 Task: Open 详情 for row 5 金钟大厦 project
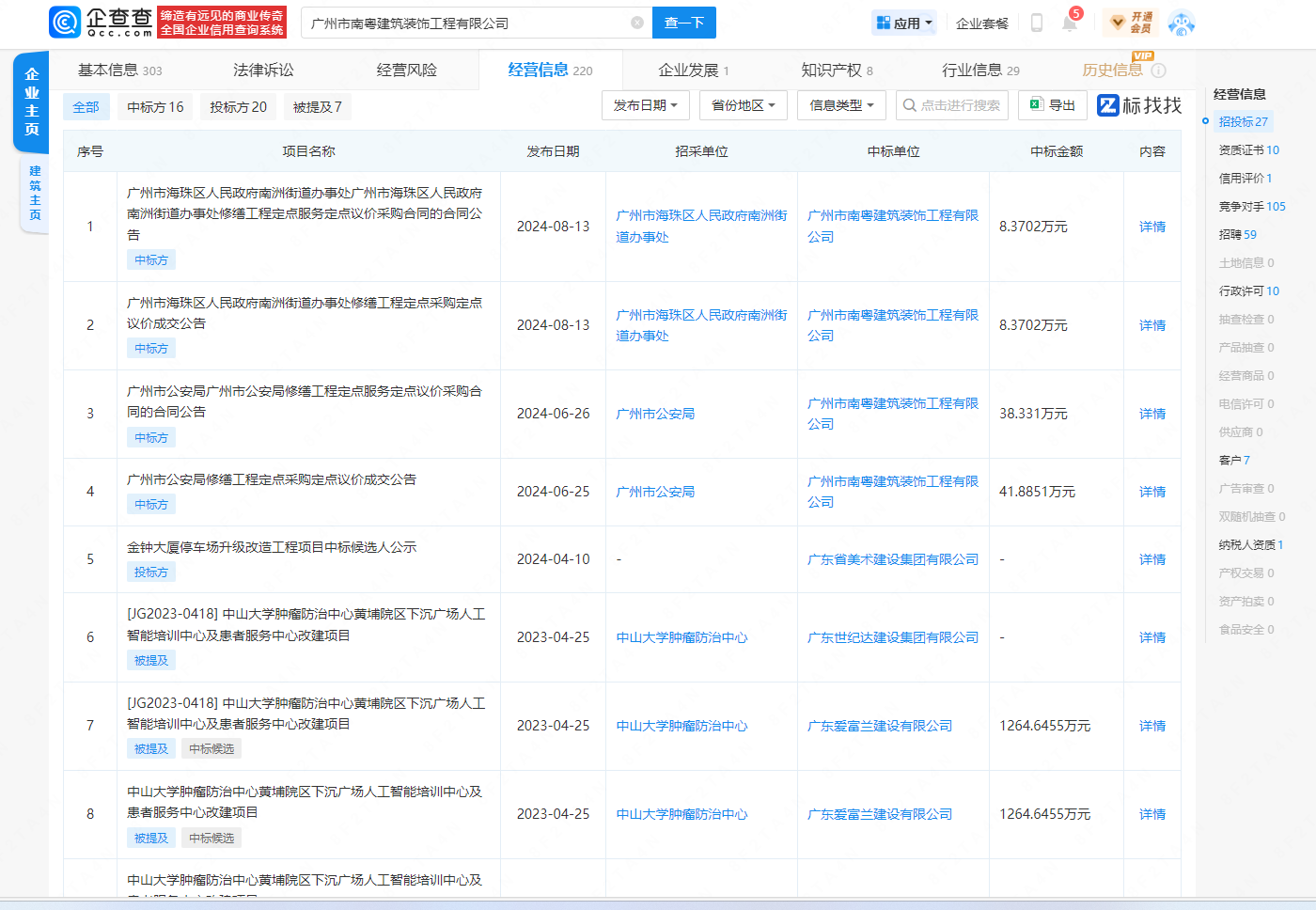1152,559
